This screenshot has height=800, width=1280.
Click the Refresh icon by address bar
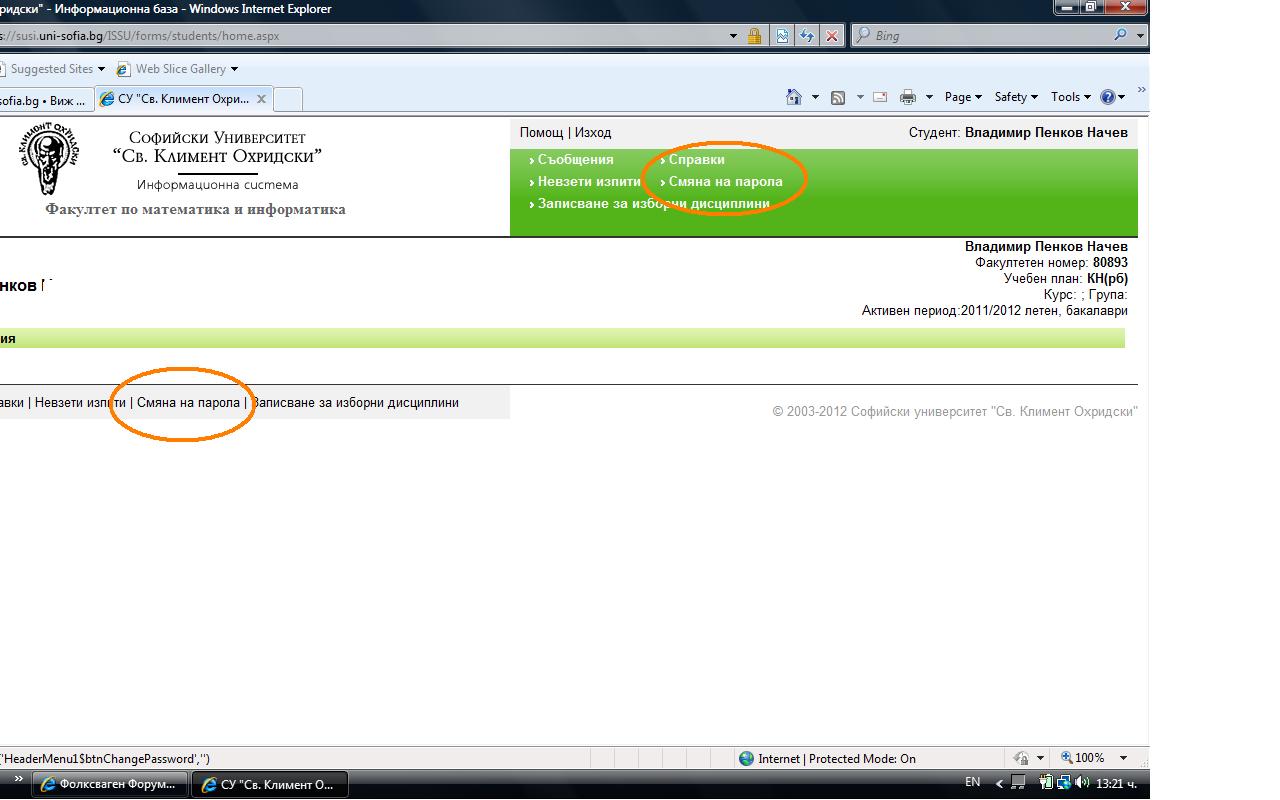(x=806, y=36)
